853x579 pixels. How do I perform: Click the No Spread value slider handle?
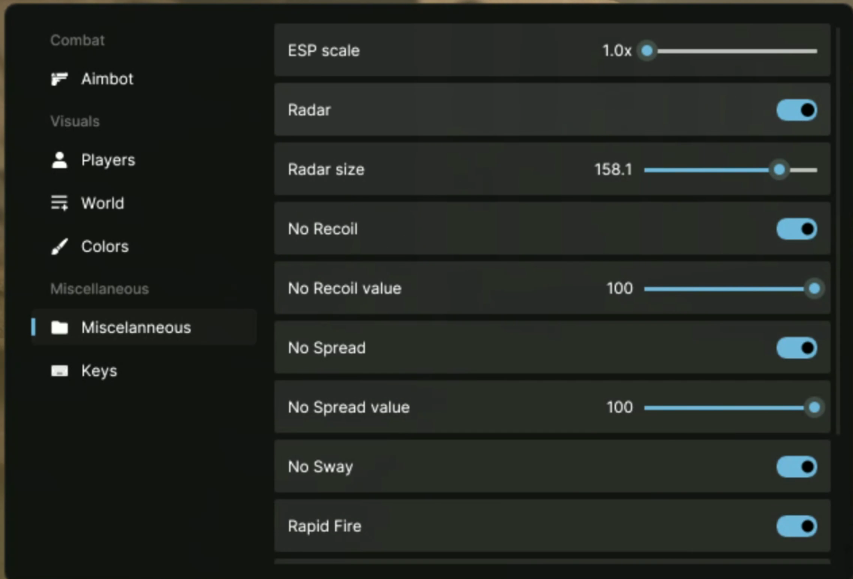click(814, 408)
